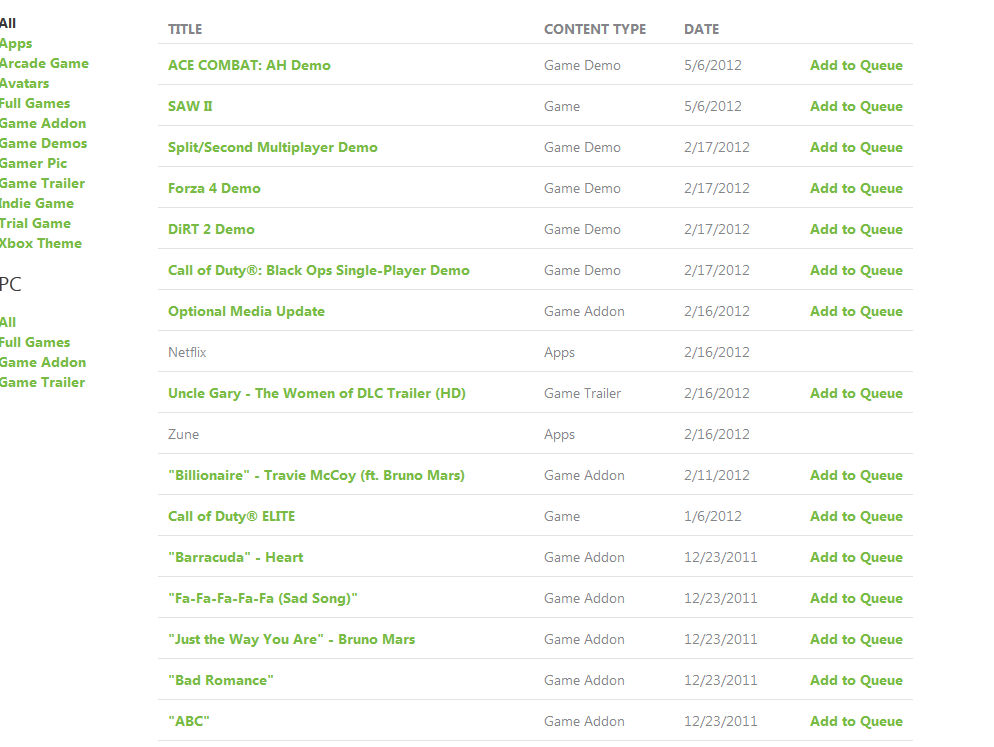Add "ABC" to queue
Image resolution: width=994 pixels, height=747 pixels.
point(856,722)
